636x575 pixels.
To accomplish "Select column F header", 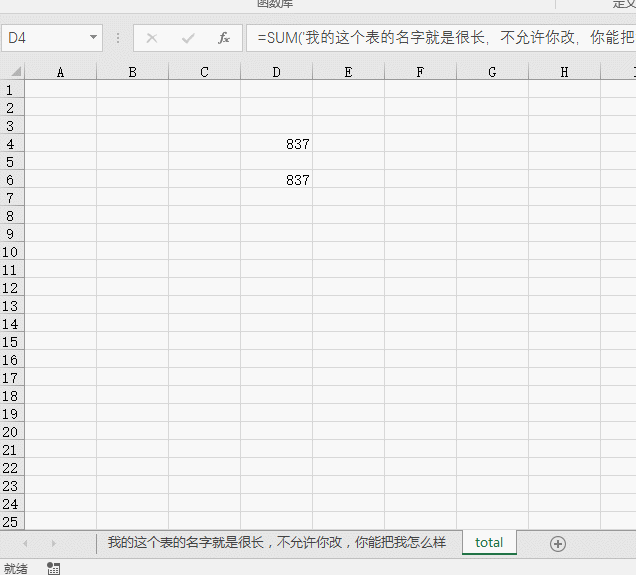I will pos(421,72).
